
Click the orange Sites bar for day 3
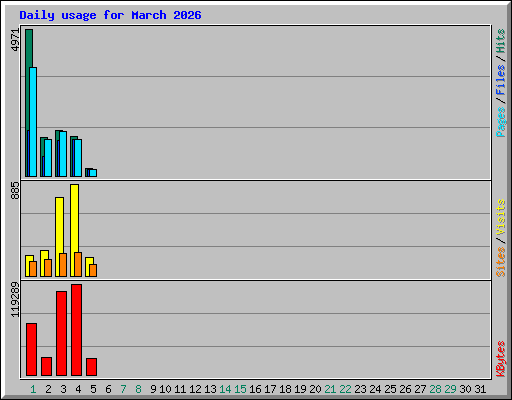(63, 265)
